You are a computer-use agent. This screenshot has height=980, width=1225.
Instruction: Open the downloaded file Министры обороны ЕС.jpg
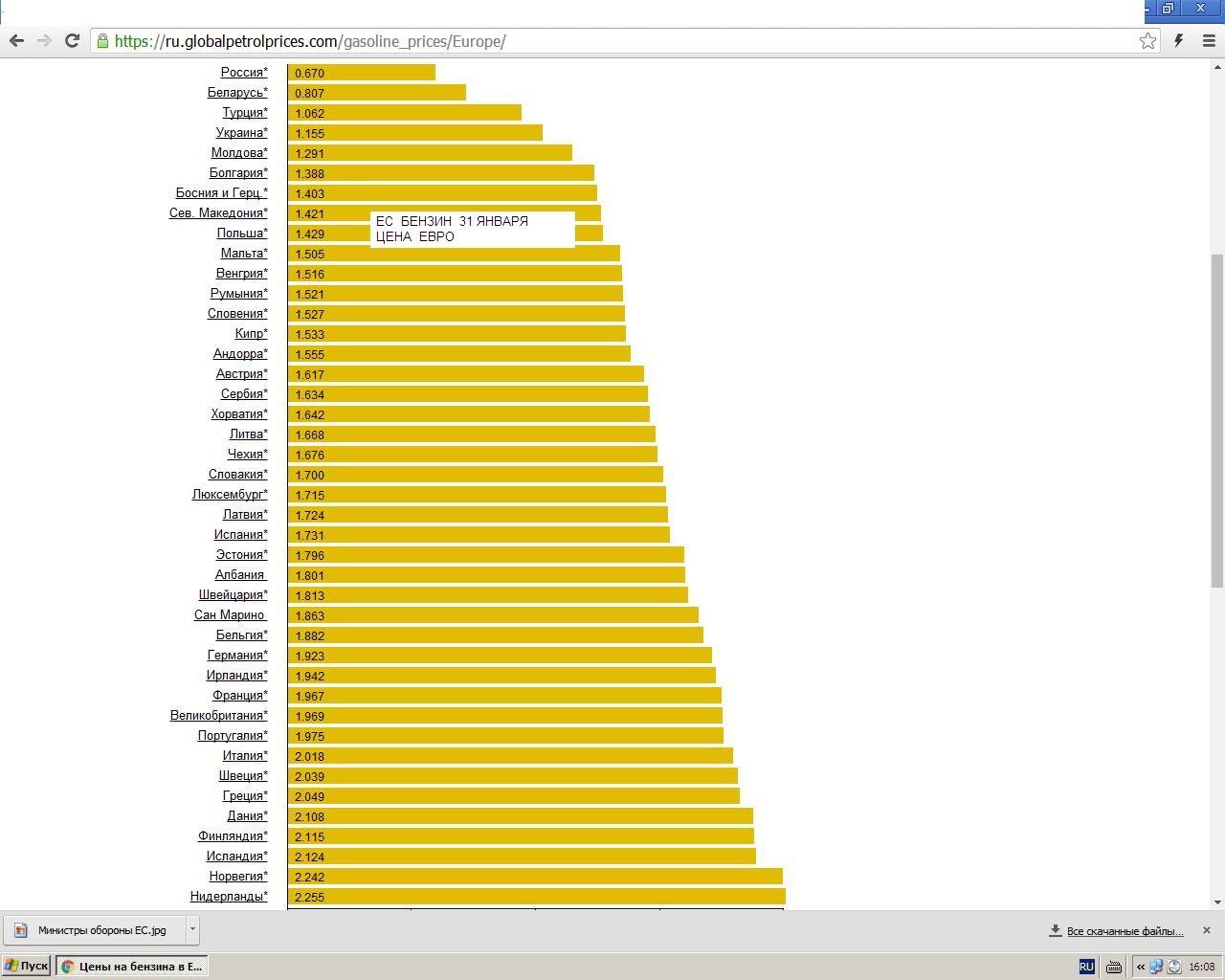tap(93, 929)
